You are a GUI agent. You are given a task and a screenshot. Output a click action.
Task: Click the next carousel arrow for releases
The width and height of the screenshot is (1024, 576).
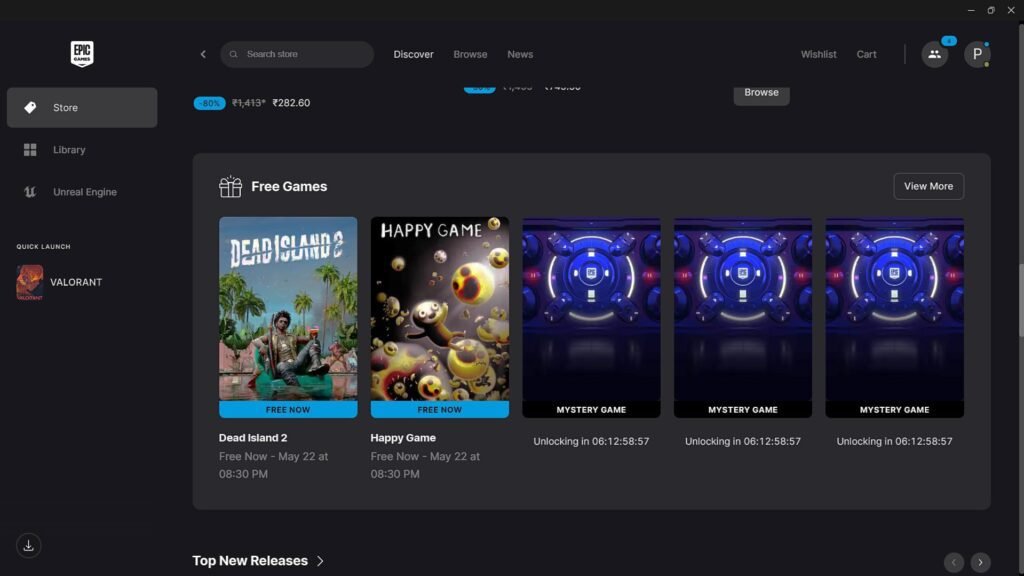pyautogui.click(x=980, y=562)
